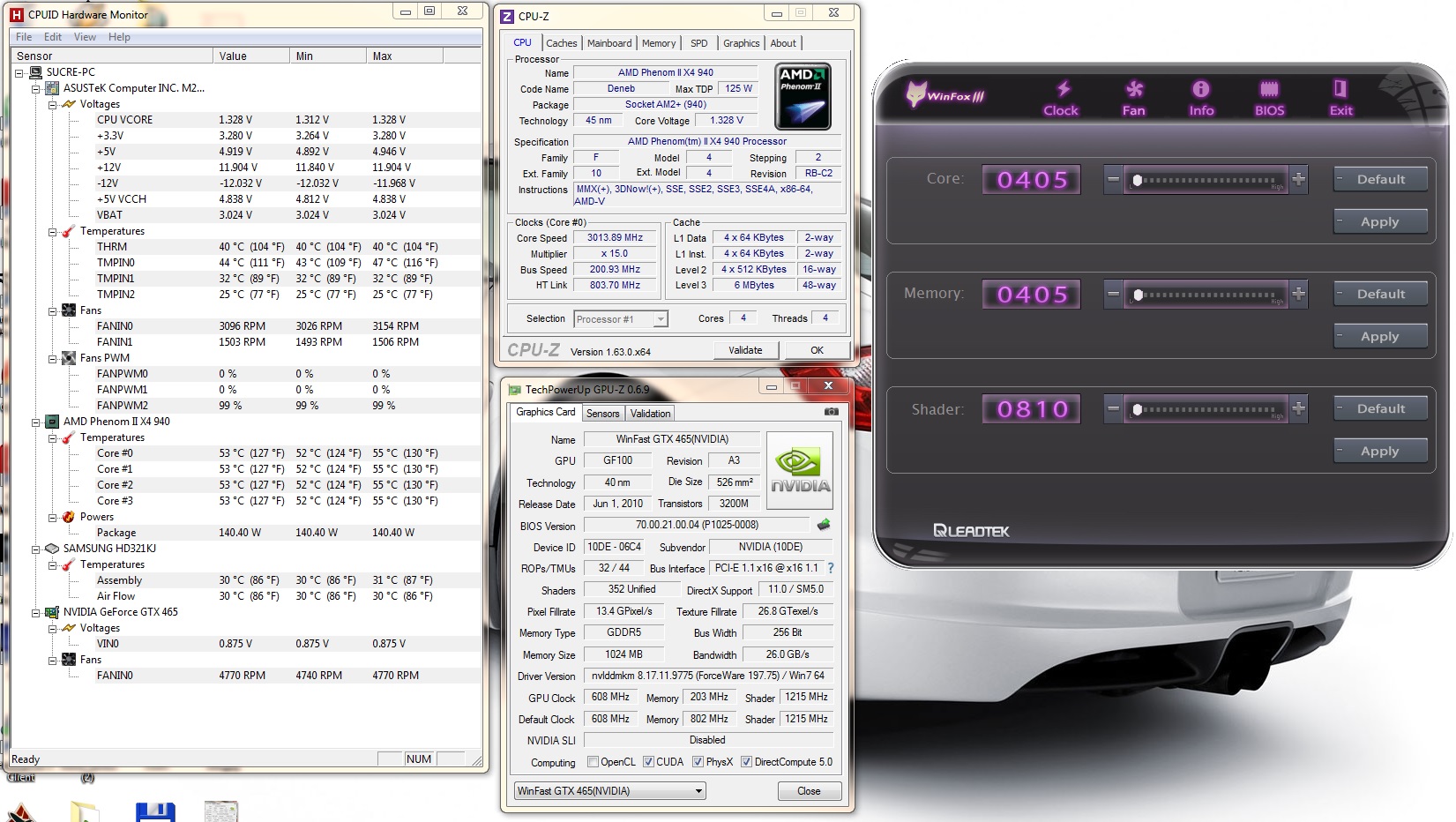Click the Core clock 0405 value field
The width and height of the screenshot is (1456, 822).
(x=1033, y=180)
